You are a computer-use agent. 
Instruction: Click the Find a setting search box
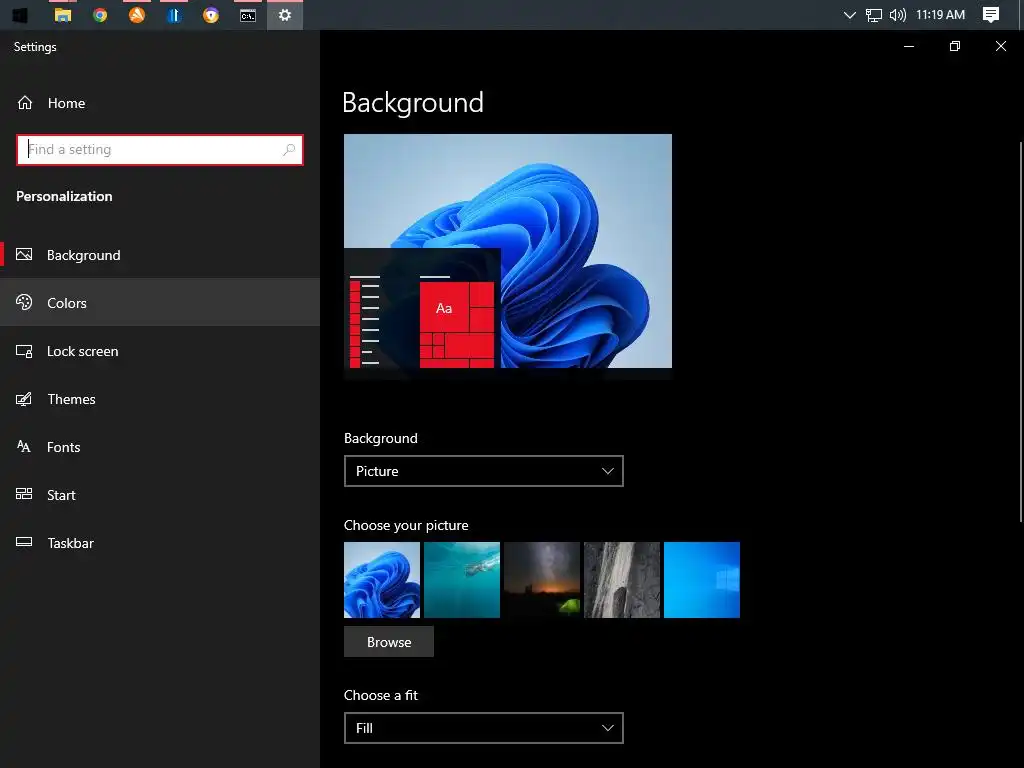[160, 150]
